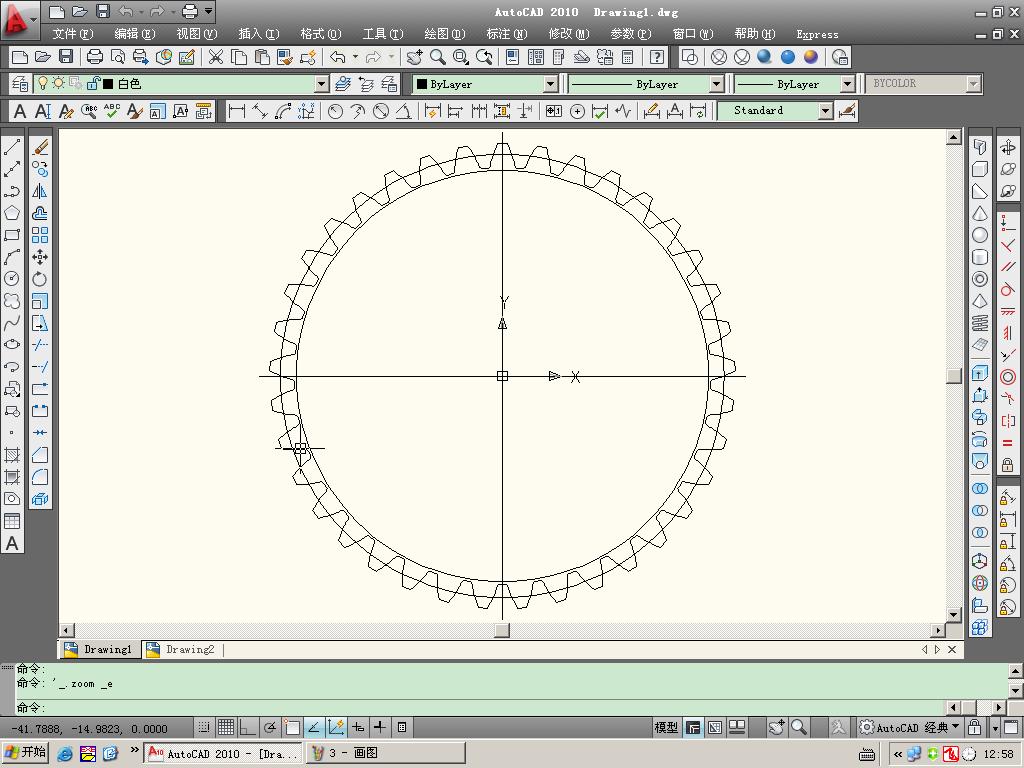Toggle Object Snap in status bar
Viewport: 1024px width, 768px height.
292,728
